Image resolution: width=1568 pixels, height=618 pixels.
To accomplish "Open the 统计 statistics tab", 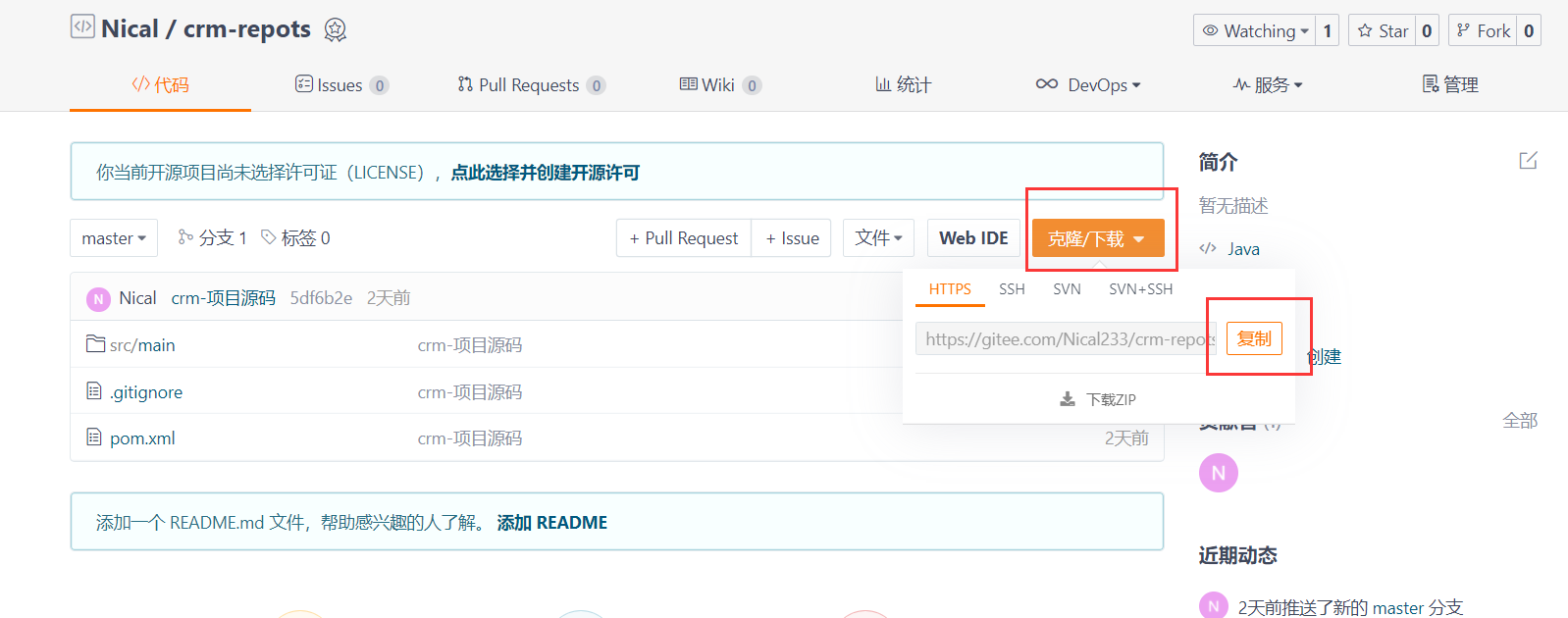I will pos(903,85).
